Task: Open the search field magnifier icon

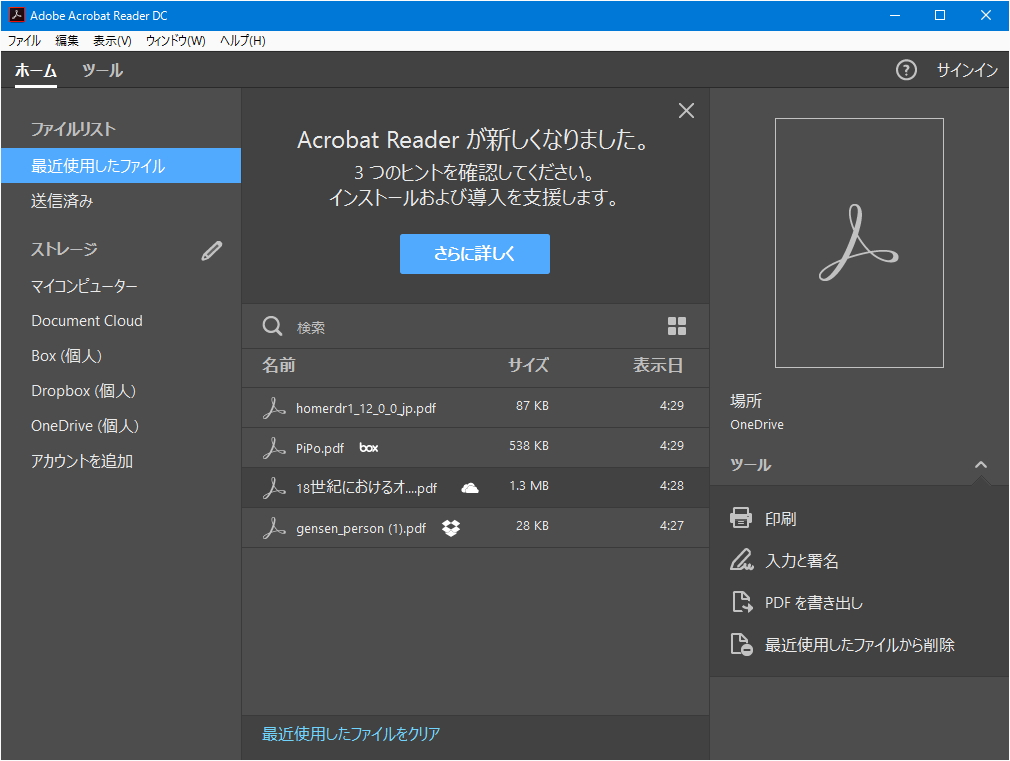Action: (271, 326)
